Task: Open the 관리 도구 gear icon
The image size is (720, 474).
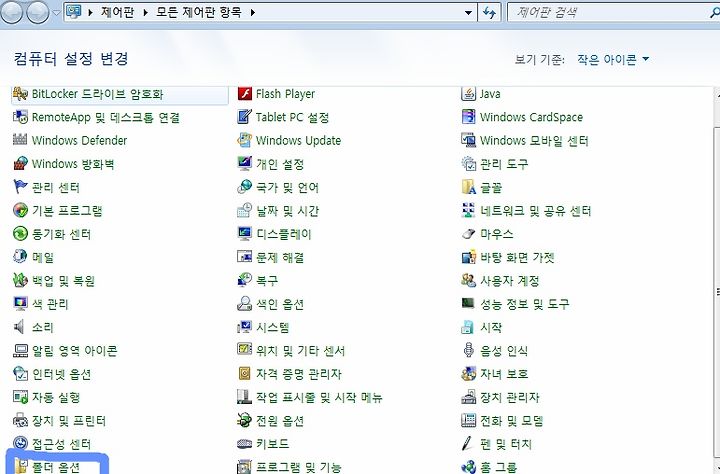Action: coord(468,164)
